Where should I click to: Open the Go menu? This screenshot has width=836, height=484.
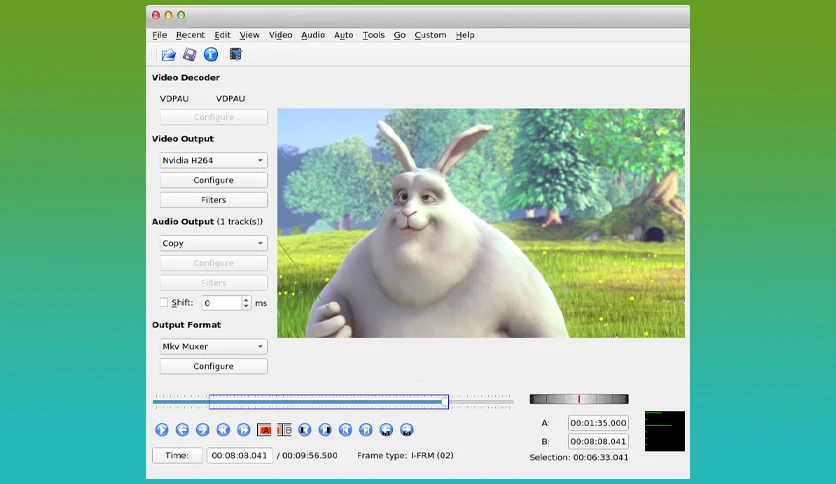[x=399, y=35]
